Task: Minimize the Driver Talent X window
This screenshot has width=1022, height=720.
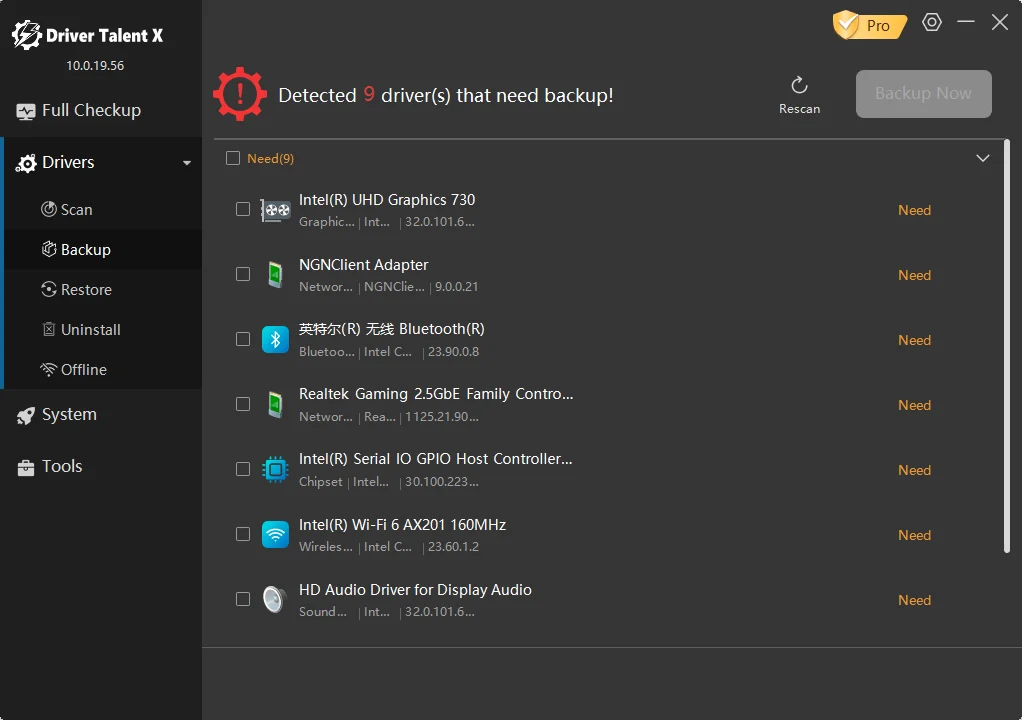Action: point(966,22)
